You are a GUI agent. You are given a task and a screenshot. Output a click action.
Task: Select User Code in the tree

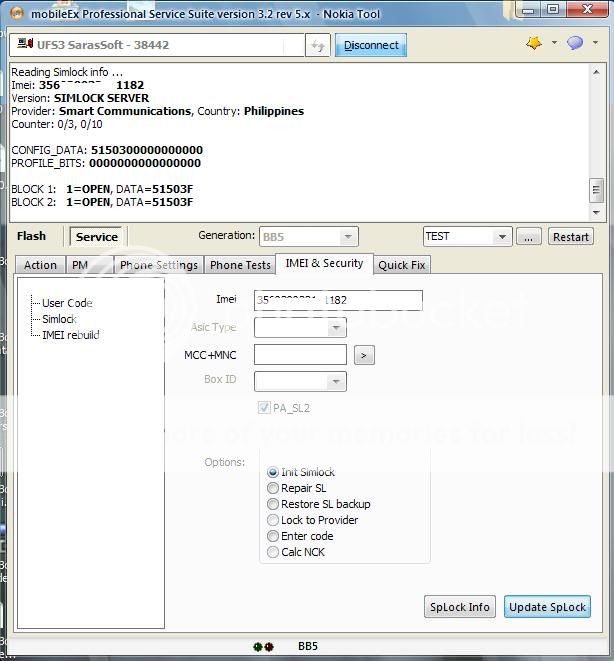tap(67, 303)
